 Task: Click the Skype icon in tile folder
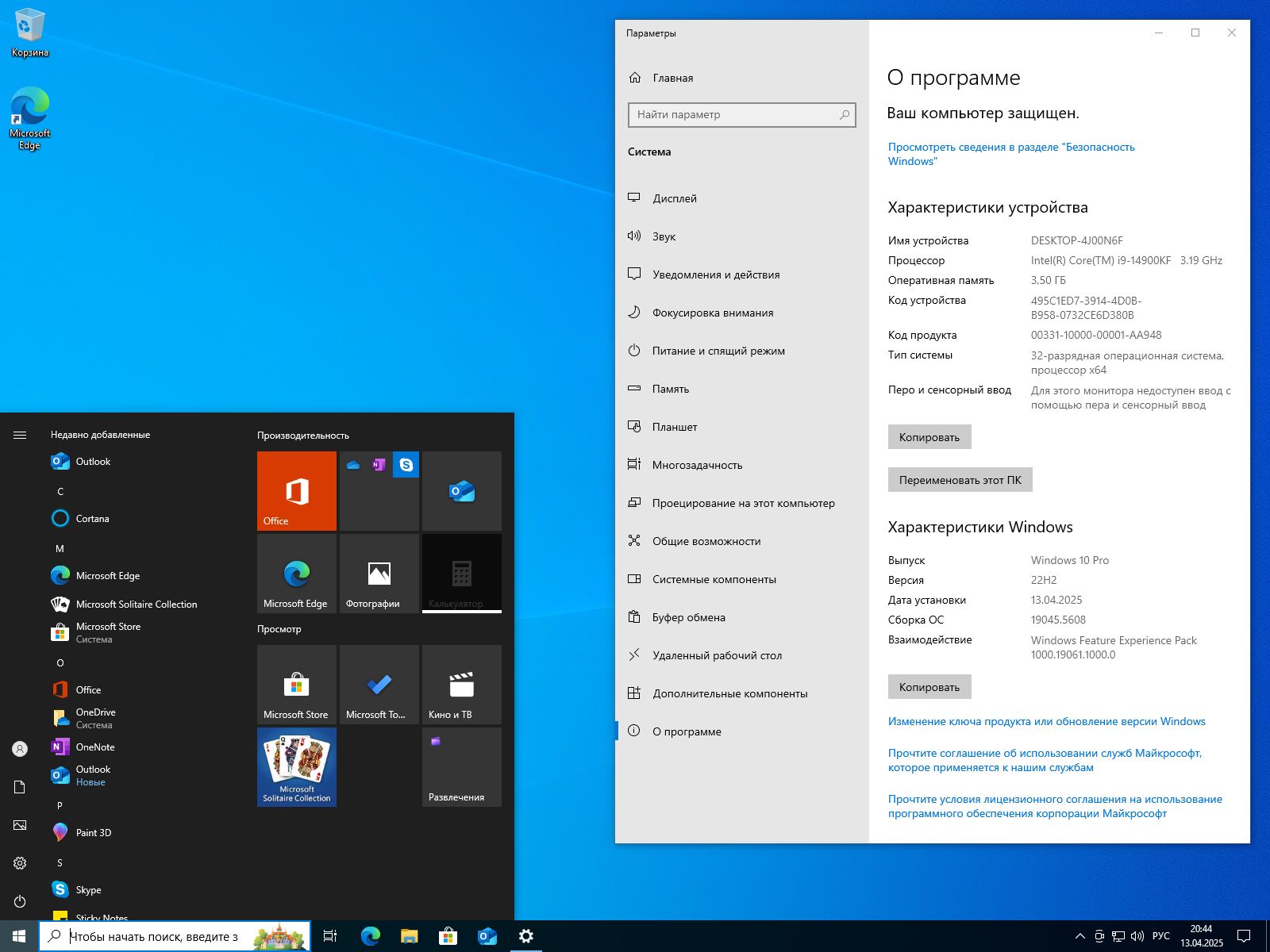point(406,465)
